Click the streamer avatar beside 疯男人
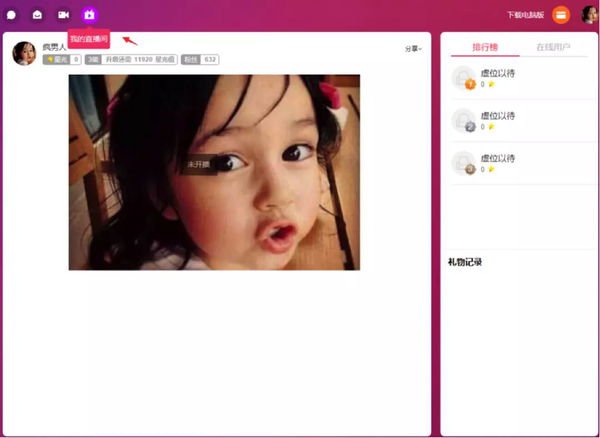The image size is (600, 438). tap(24, 53)
